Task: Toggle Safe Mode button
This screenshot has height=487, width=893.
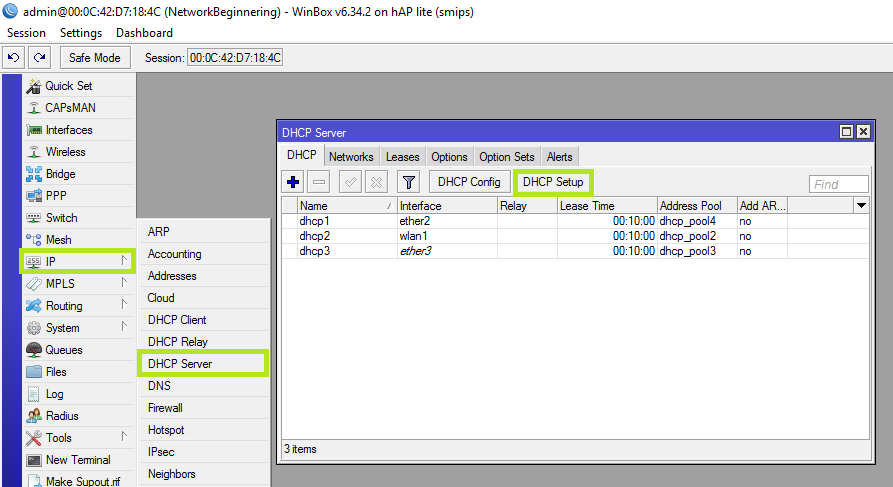Action: (95, 58)
